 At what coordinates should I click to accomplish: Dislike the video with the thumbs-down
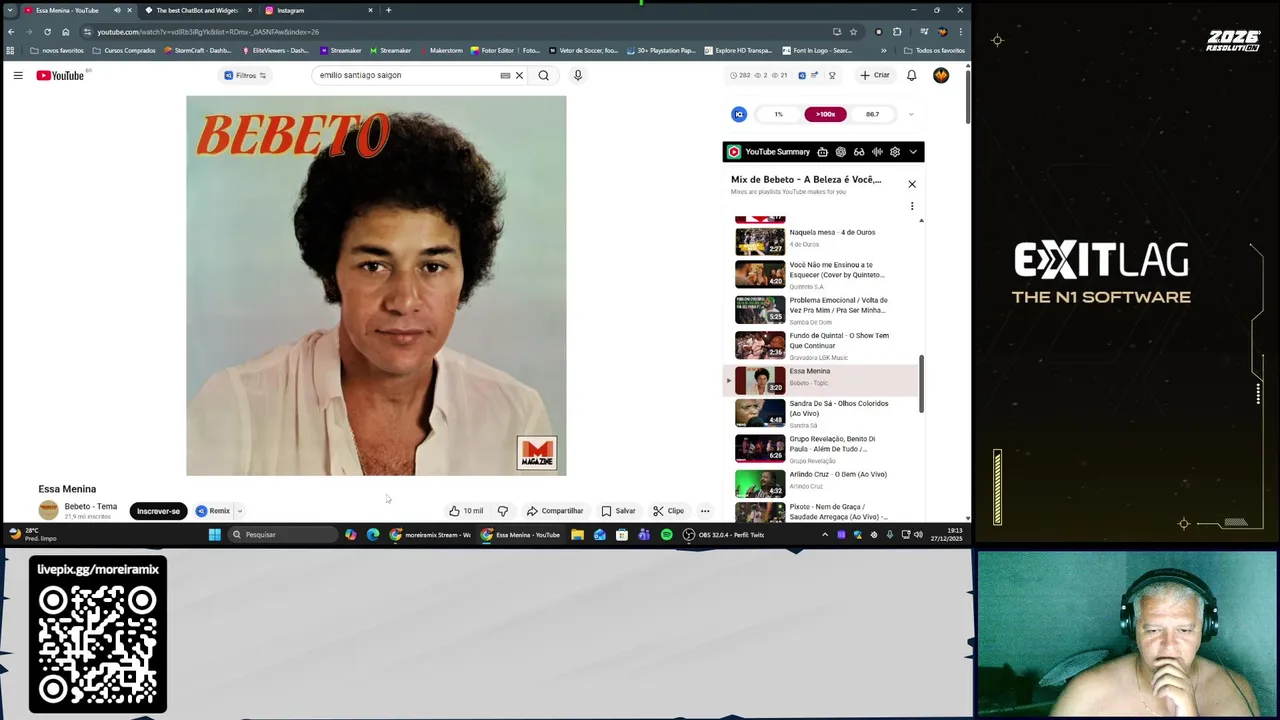503,511
